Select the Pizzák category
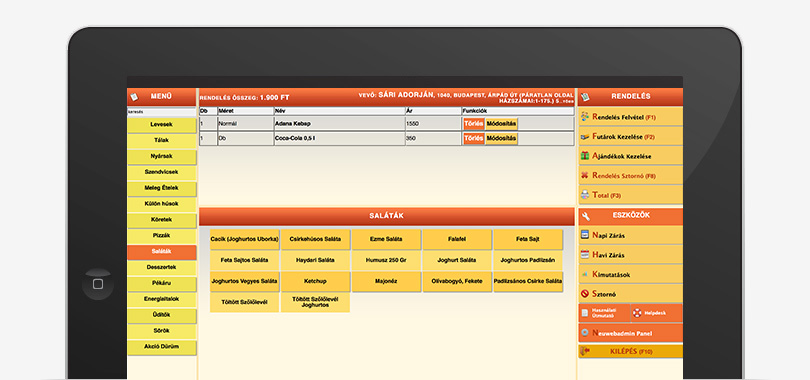Image resolution: width=810 pixels, height=380 pixels. 162,236
